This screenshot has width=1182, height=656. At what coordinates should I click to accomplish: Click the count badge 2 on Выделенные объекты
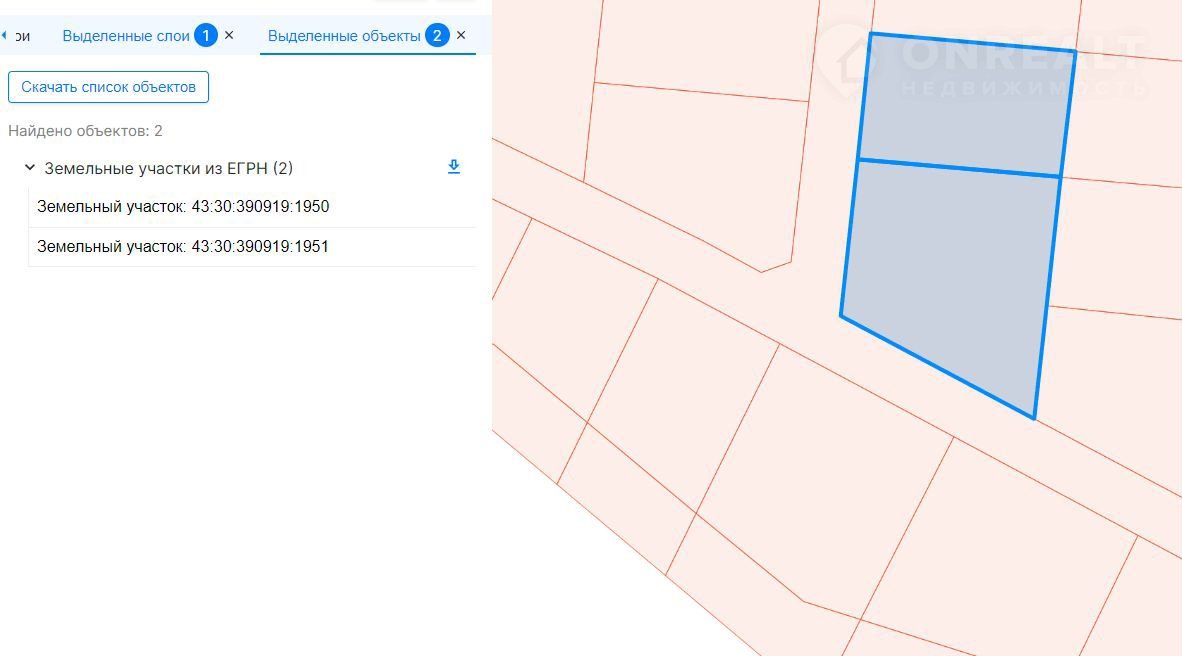click(436, 36)
